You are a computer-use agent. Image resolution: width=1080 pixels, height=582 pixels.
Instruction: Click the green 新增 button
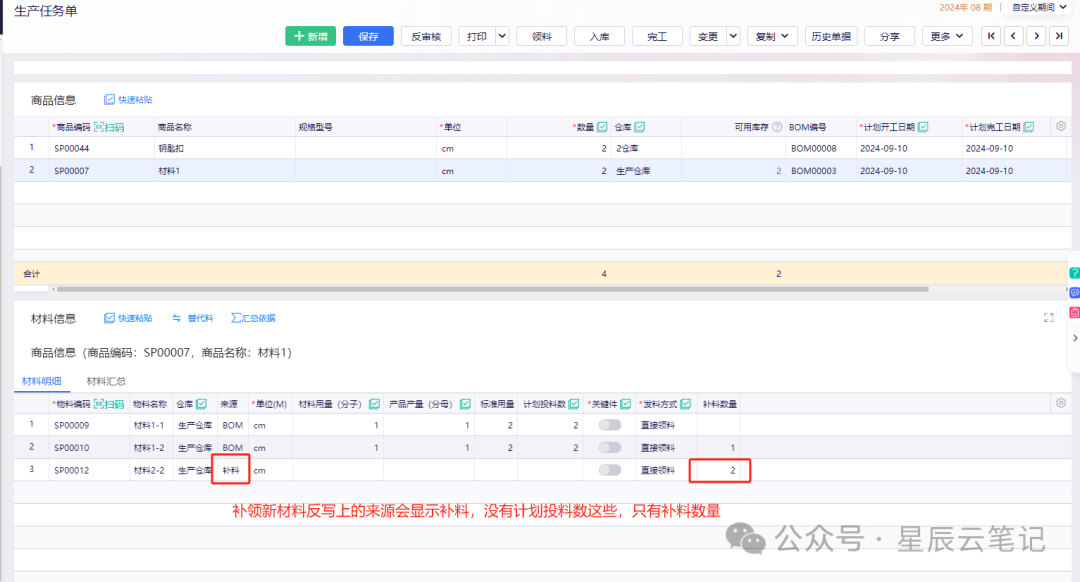[311, 37]
